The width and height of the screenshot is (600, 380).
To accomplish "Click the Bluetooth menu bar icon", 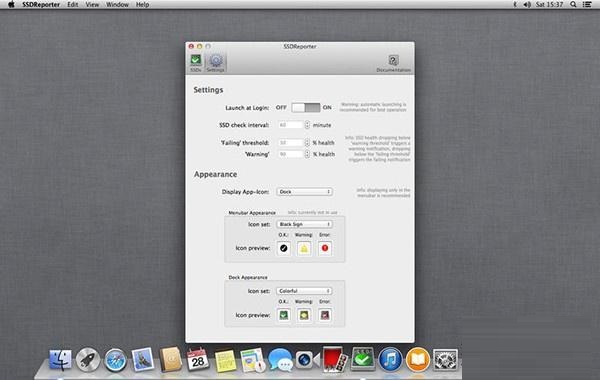I will [515, 5].
